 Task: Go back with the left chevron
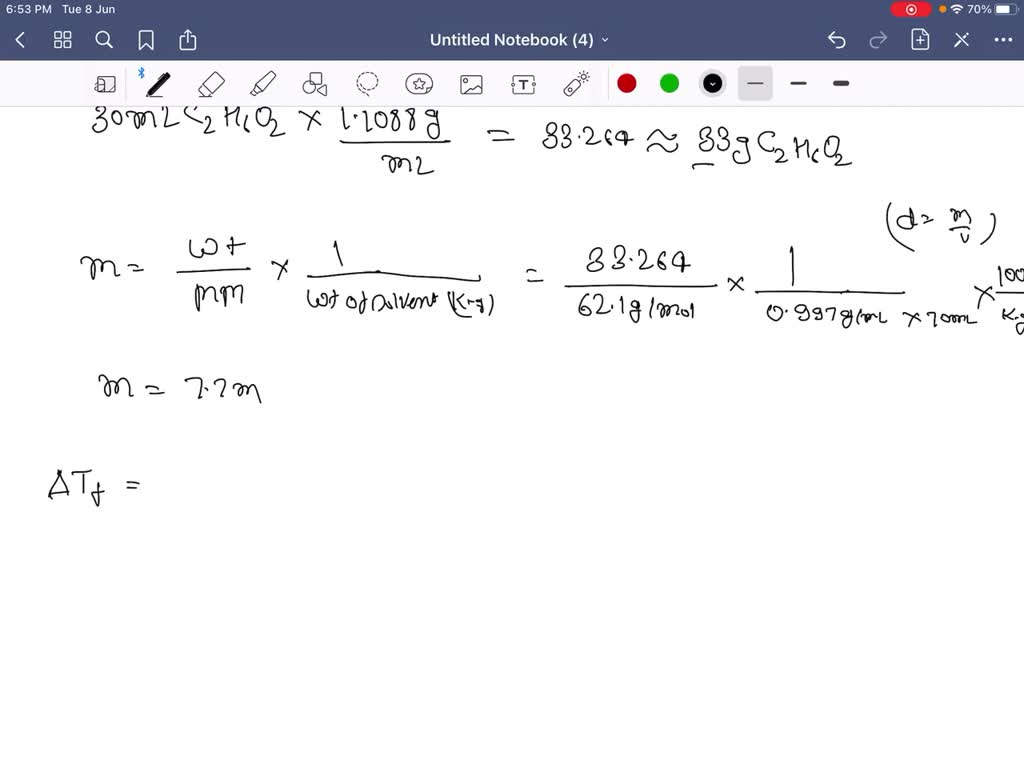pyautogui.click(x=20, y=40)
